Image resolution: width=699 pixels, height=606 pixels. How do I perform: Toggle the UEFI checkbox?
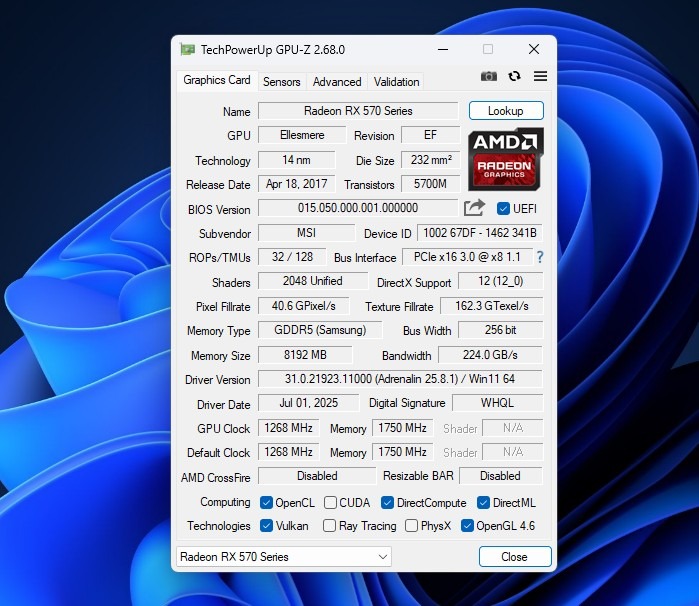[x=503, y=209]
